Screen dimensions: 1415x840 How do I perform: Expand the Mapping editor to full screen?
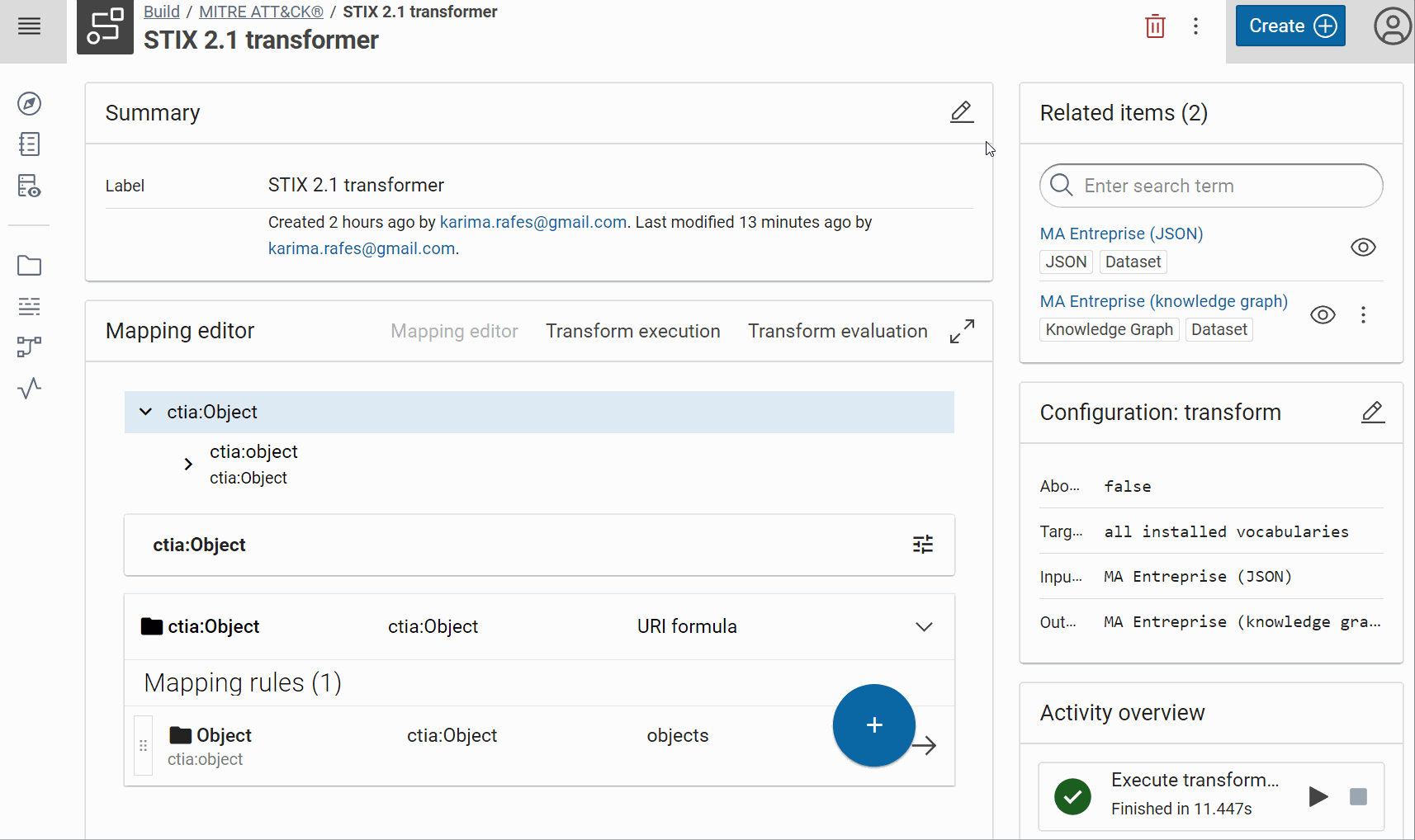tap(962, 332)
